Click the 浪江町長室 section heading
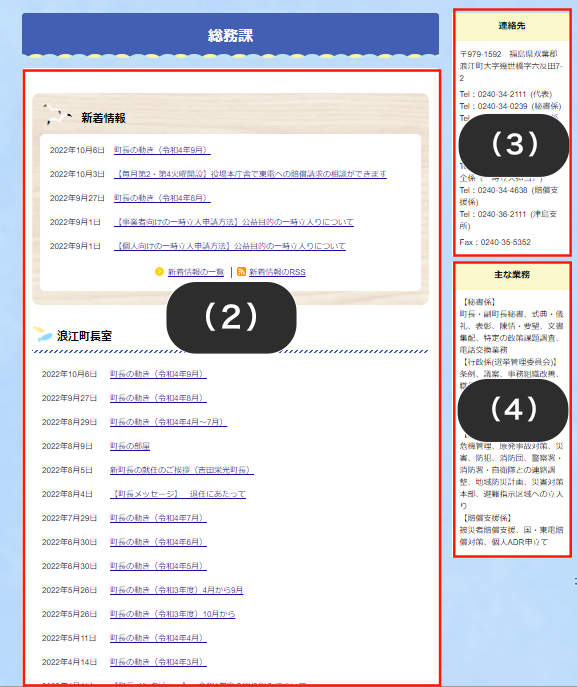 (84, 336)
